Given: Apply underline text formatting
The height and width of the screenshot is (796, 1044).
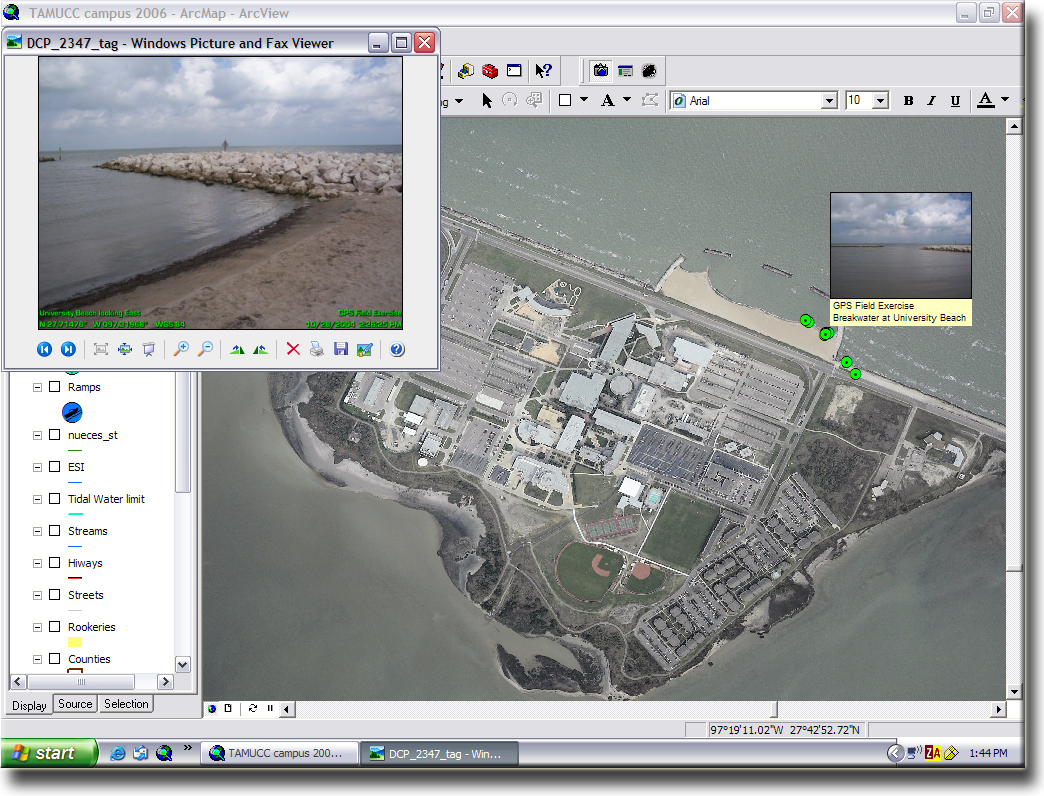Looking at the screenshot, I should 955,100.
